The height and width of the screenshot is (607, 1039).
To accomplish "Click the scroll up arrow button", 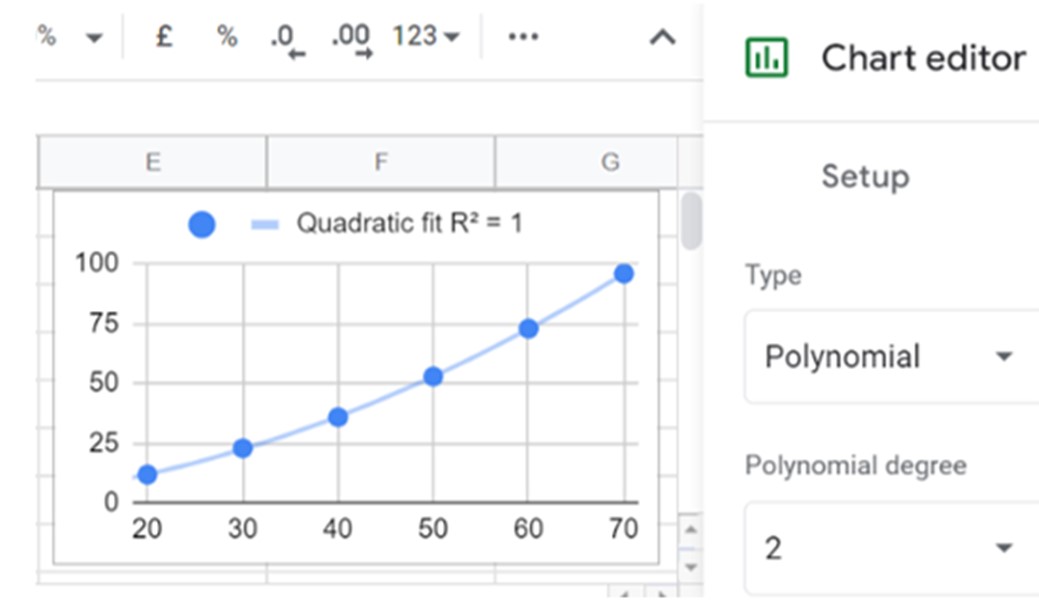I will [690, 529].
